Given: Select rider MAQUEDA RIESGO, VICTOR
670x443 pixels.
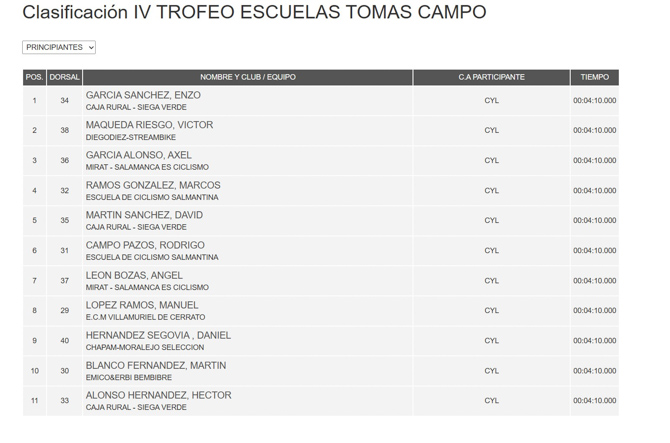Looking at the screenshot, I should point(149,125).
